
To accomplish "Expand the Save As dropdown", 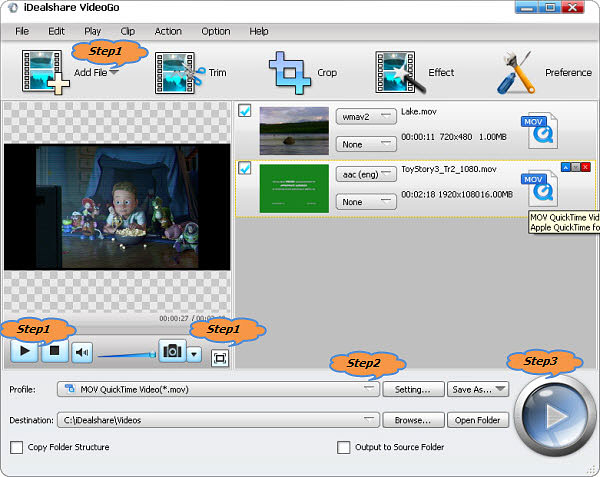I will click(x=500, y=389).
